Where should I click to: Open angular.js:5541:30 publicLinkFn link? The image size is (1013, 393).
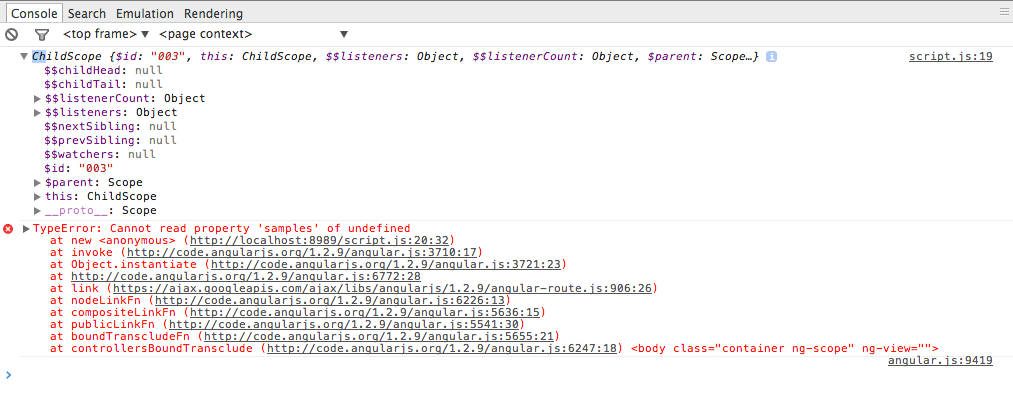pyautogui.click(x=344, y=324)
